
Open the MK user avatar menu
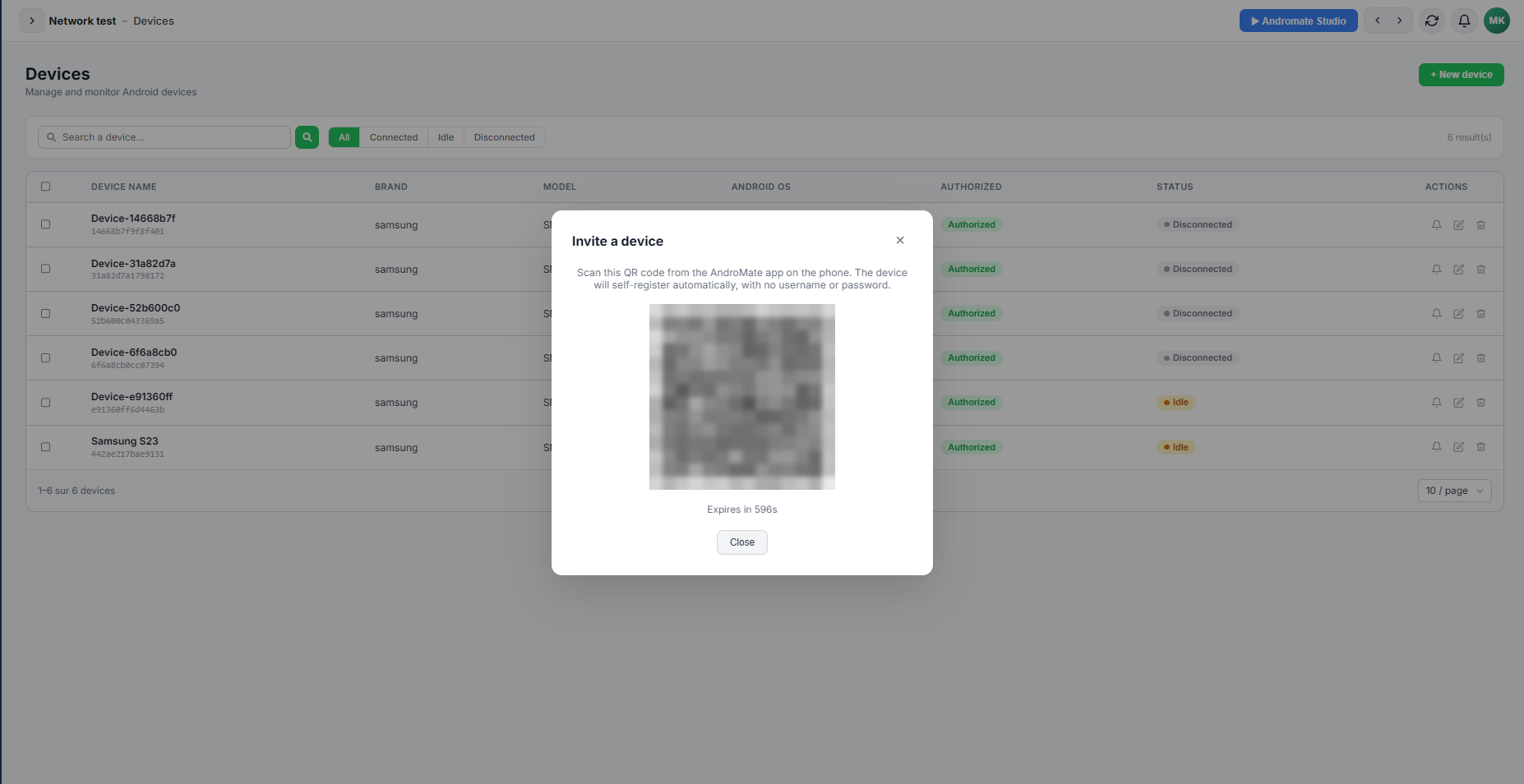click(1497, 21)
